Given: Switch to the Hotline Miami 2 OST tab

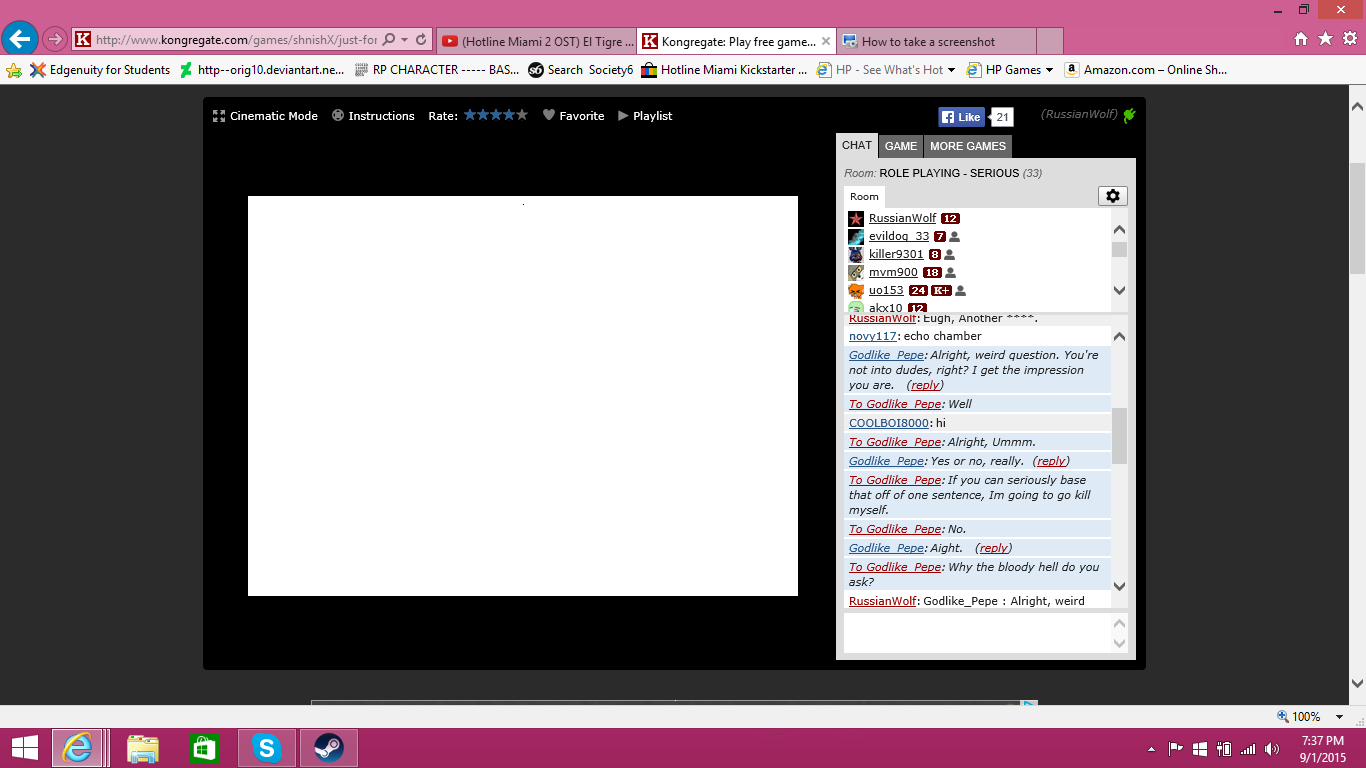Looking at the screenshot, I should coord(536,41).
